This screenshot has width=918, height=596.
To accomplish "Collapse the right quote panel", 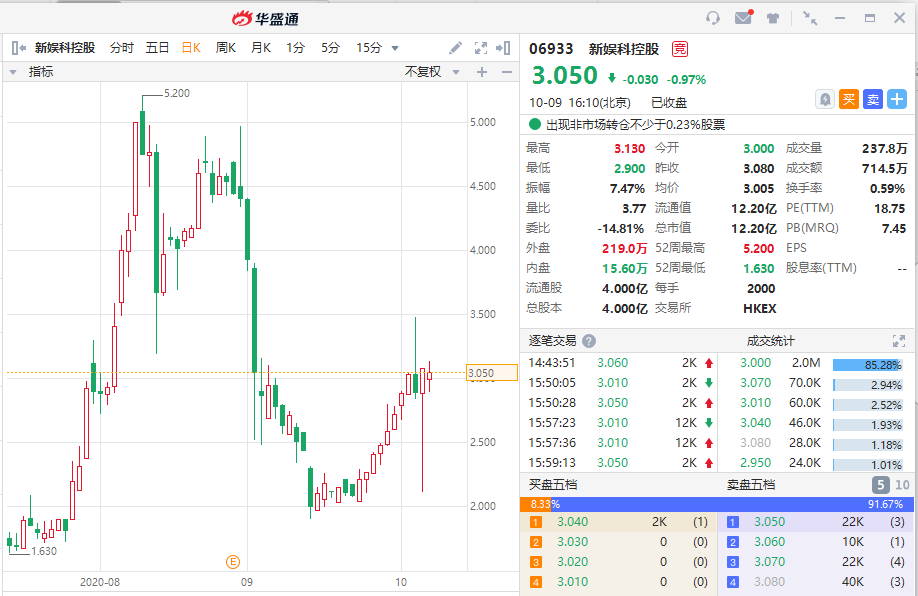I will click(503, 48).
